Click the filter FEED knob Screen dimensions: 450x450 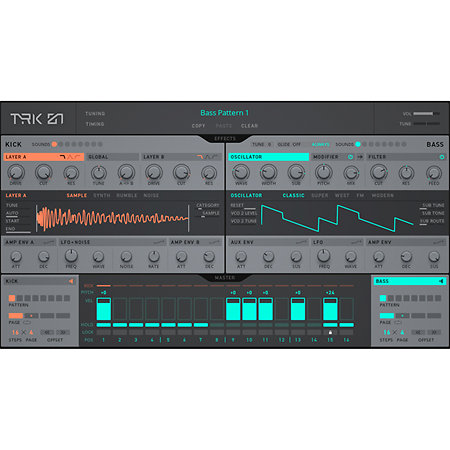[x=434, y=172]
